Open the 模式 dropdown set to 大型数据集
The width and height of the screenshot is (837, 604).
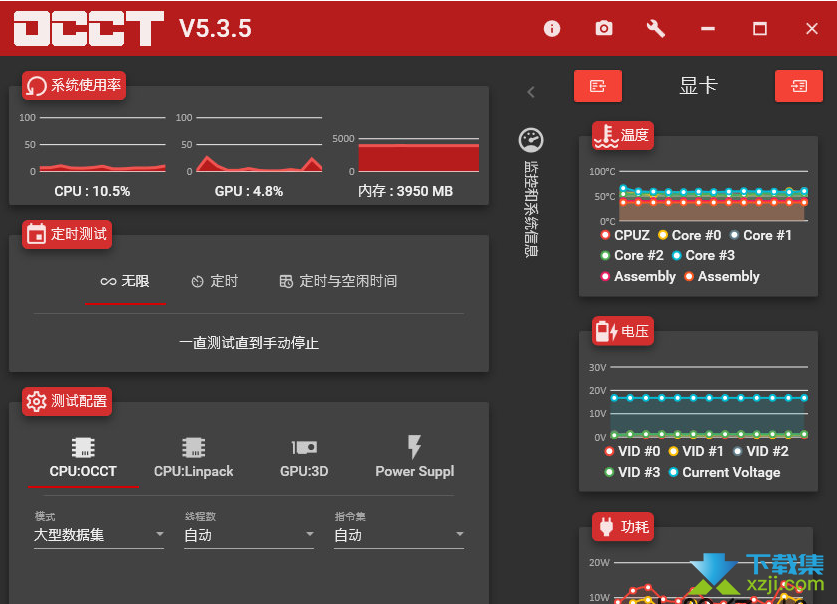pyautogui.click(x=99, y=535)
